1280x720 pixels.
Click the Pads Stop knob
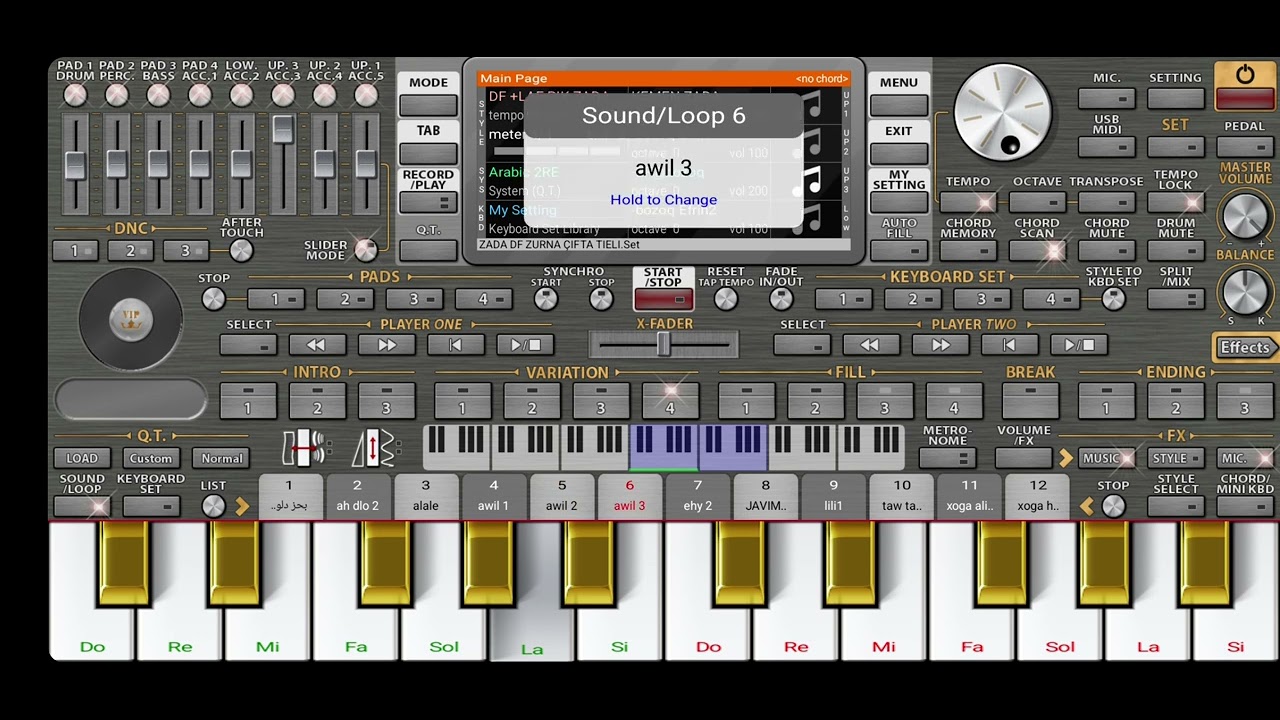pos(214,298)
